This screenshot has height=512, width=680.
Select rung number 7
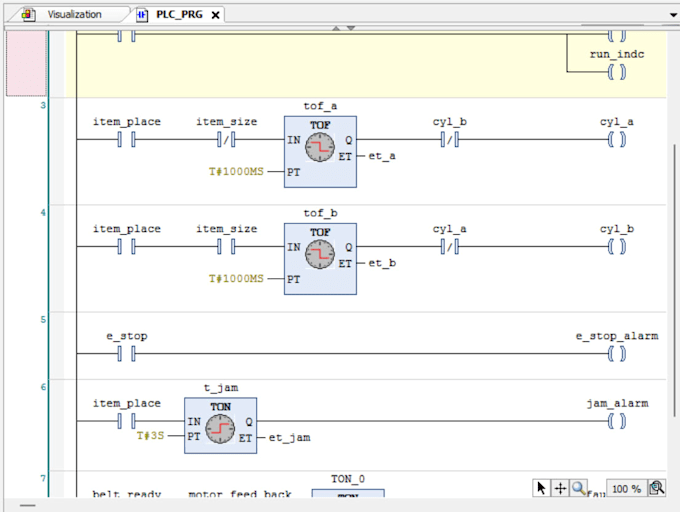tap(43, 478)
